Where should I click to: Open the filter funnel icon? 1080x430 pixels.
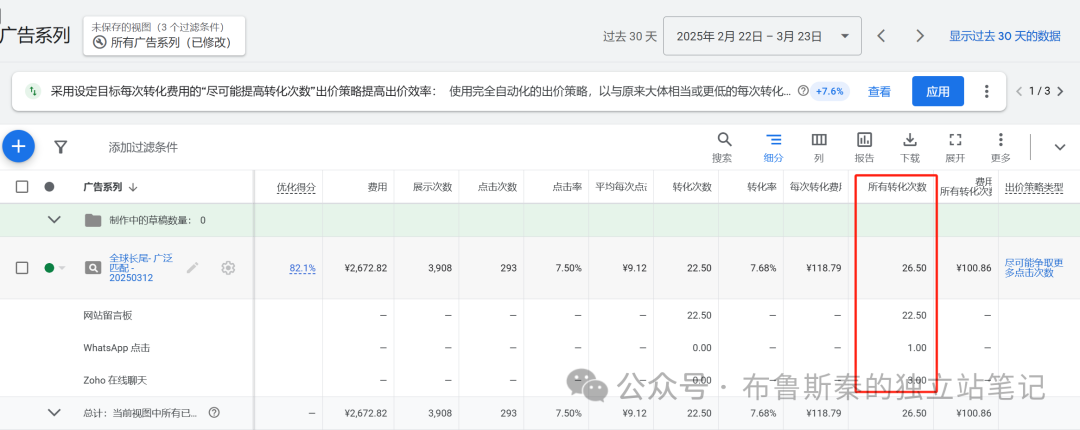coord(61,147)
